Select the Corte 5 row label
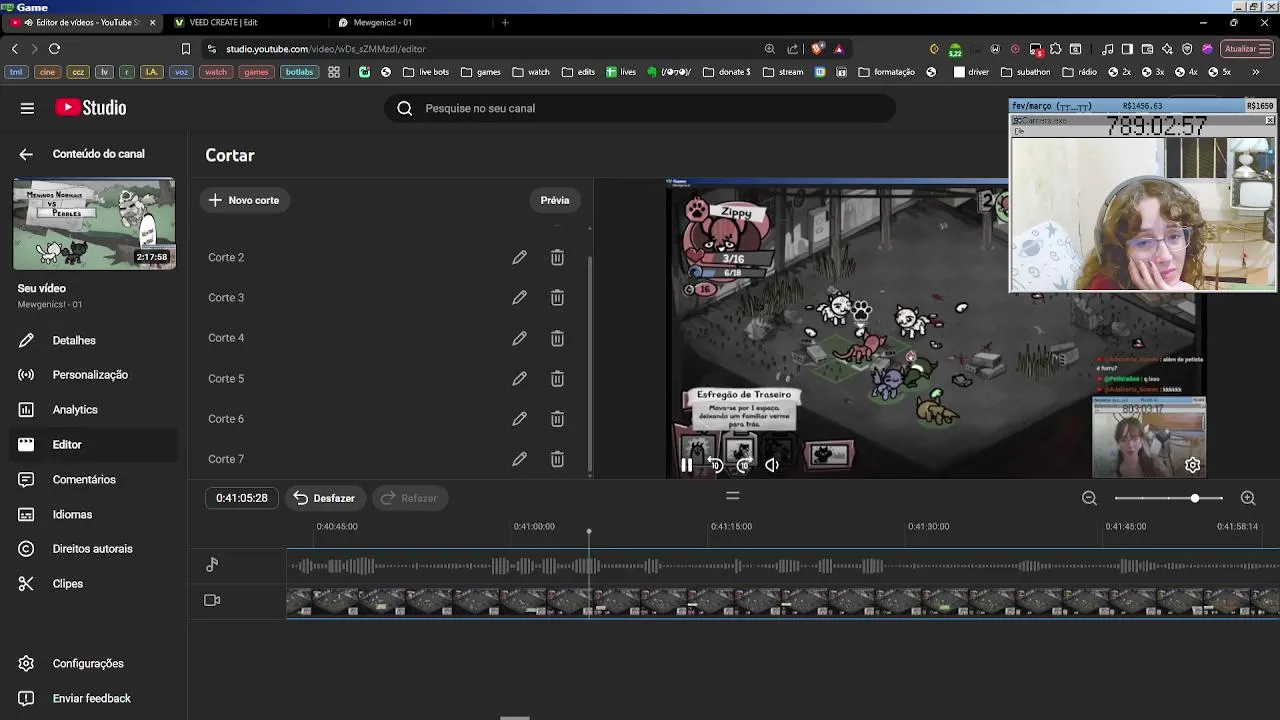Viewport: 1280px width, 720px height. point(226,378)
